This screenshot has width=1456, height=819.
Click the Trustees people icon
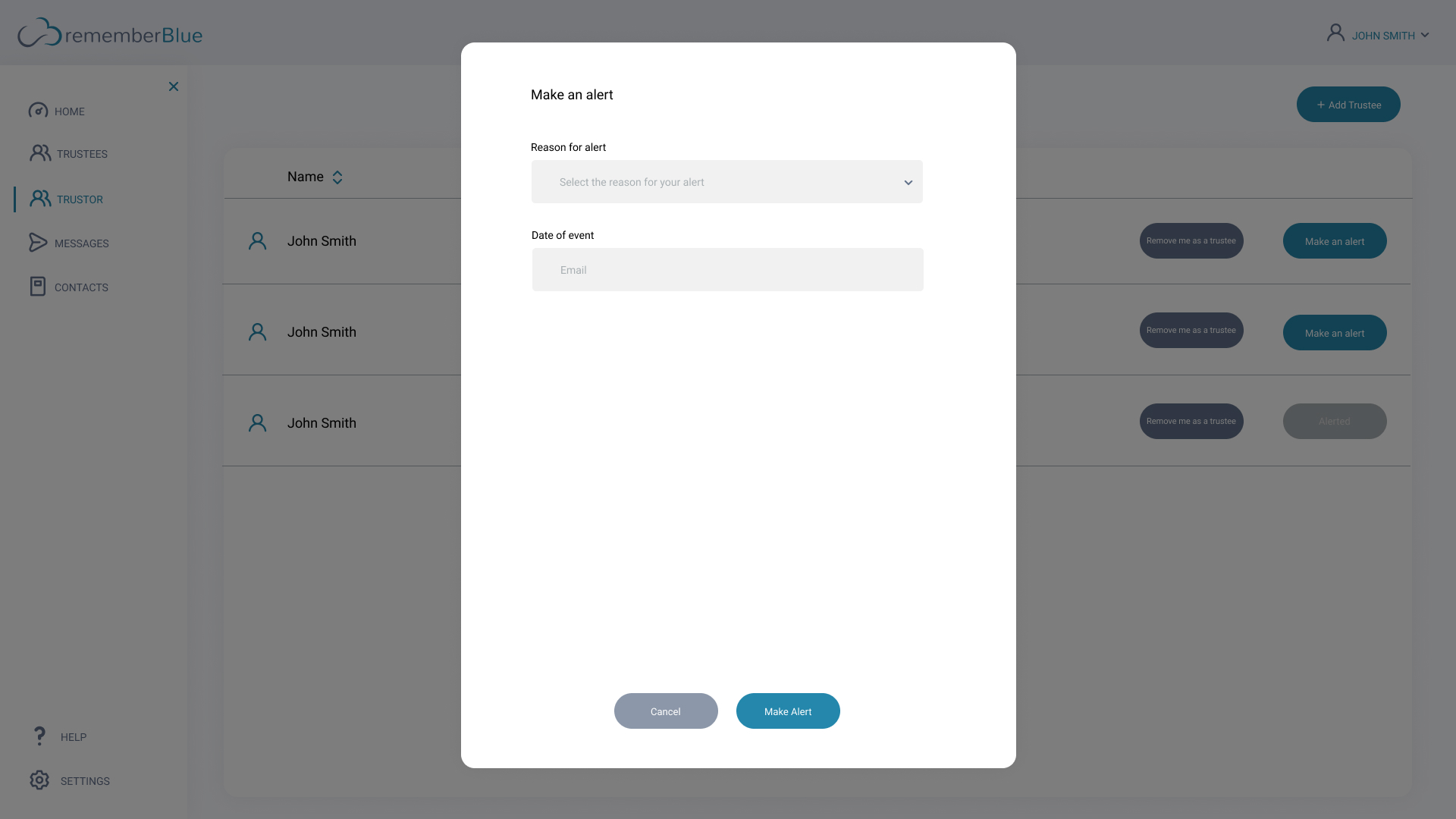[x=40, y=153]
